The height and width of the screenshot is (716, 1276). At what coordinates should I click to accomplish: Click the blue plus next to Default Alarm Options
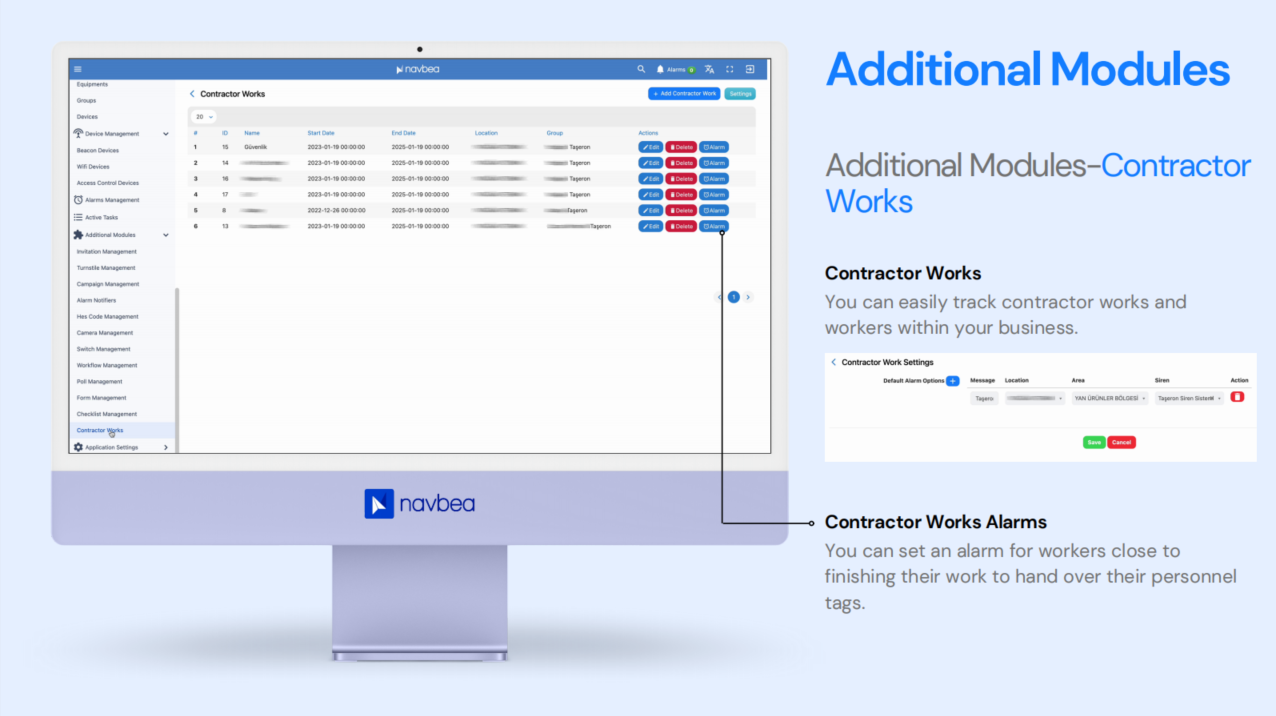[952, 381]
